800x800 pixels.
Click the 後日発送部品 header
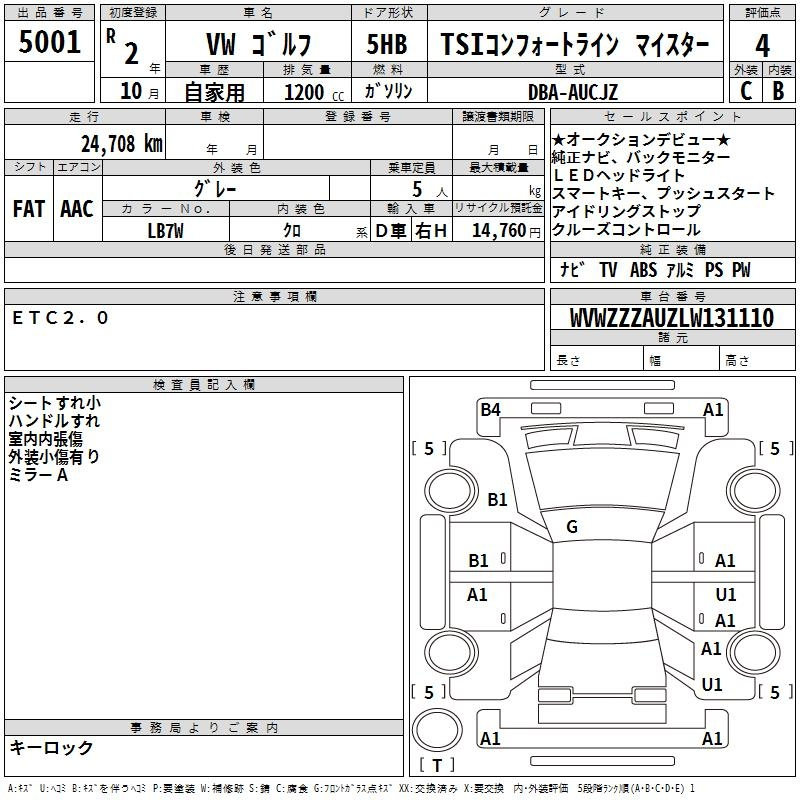pos(274,249)
